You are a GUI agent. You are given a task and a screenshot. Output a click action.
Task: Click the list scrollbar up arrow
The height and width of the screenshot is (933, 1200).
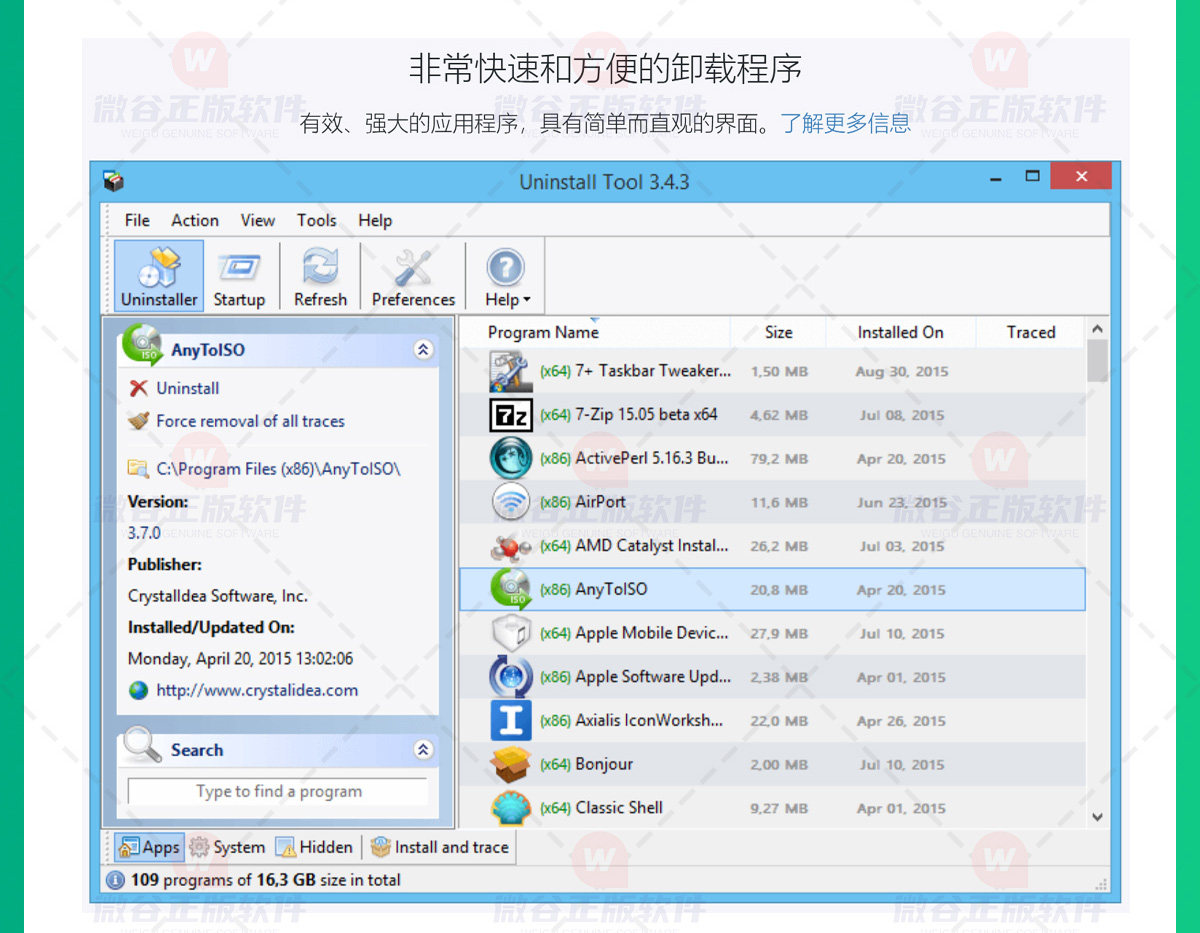[x=1097, y=329]
